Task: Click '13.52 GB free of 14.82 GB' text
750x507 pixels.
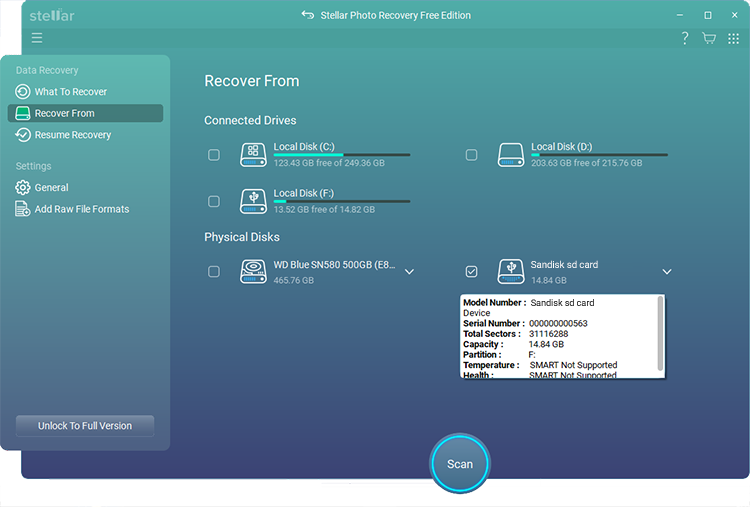Action: pos(324,209)
